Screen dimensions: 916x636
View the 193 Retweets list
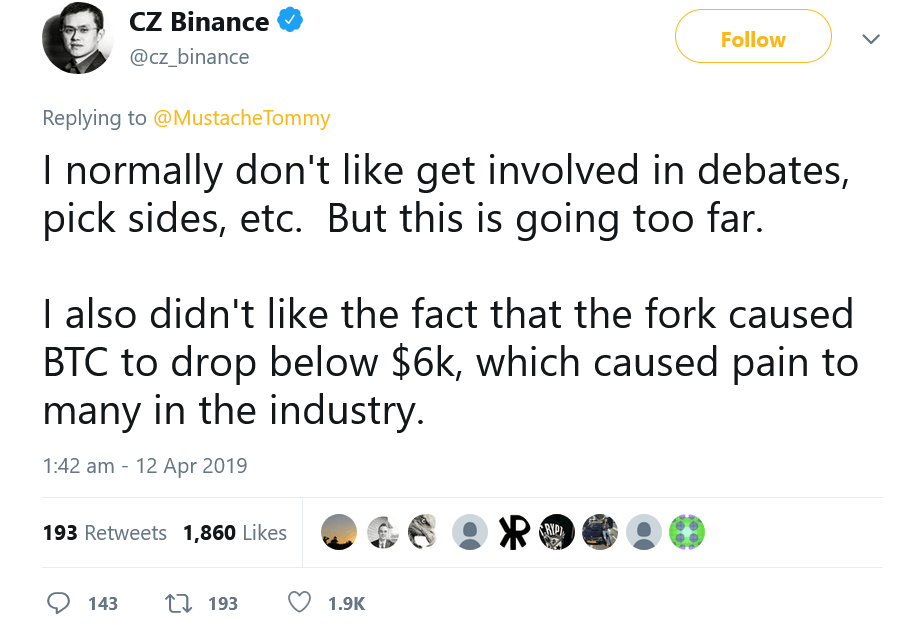click(x=104, y=533)
